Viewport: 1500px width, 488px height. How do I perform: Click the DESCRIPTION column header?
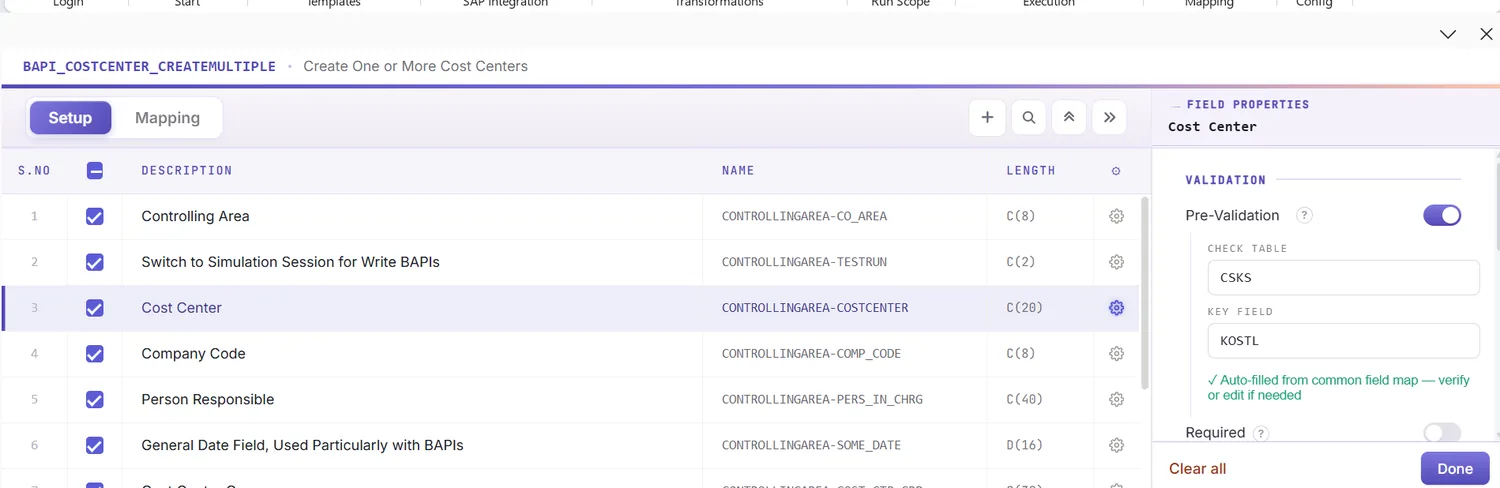187,171
